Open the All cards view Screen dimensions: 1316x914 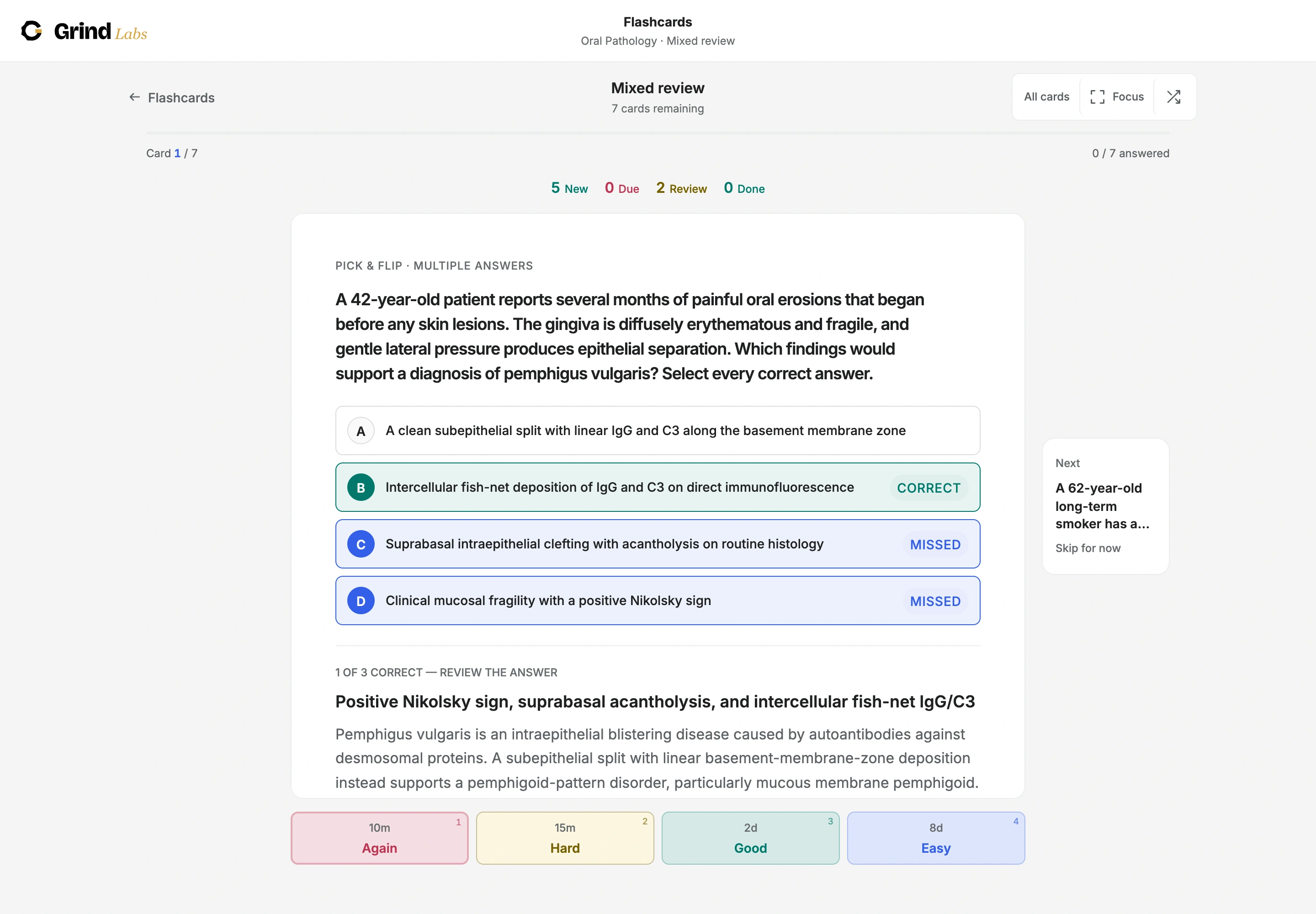point(1046,97)
